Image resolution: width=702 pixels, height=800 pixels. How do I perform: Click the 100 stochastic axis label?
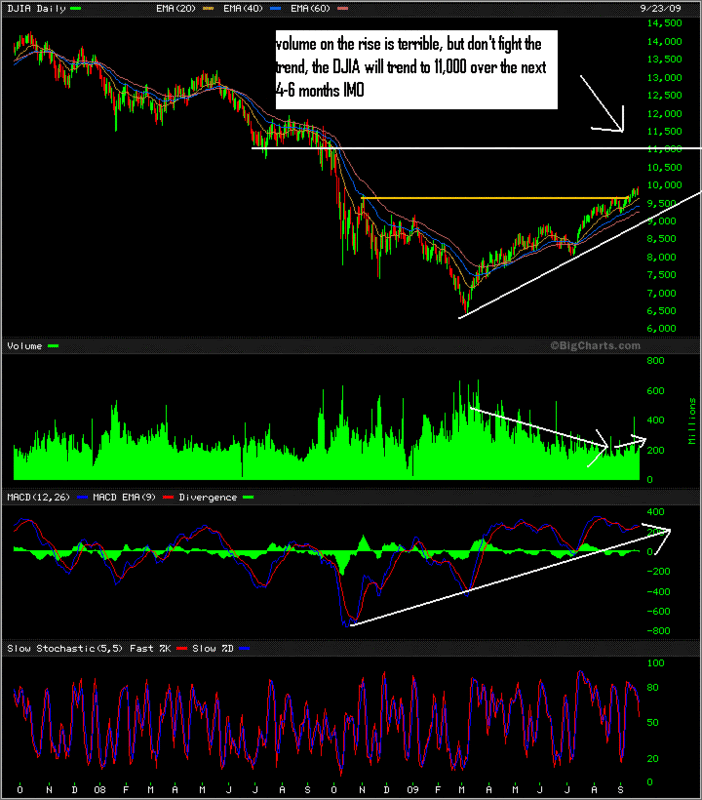point(656,663)
